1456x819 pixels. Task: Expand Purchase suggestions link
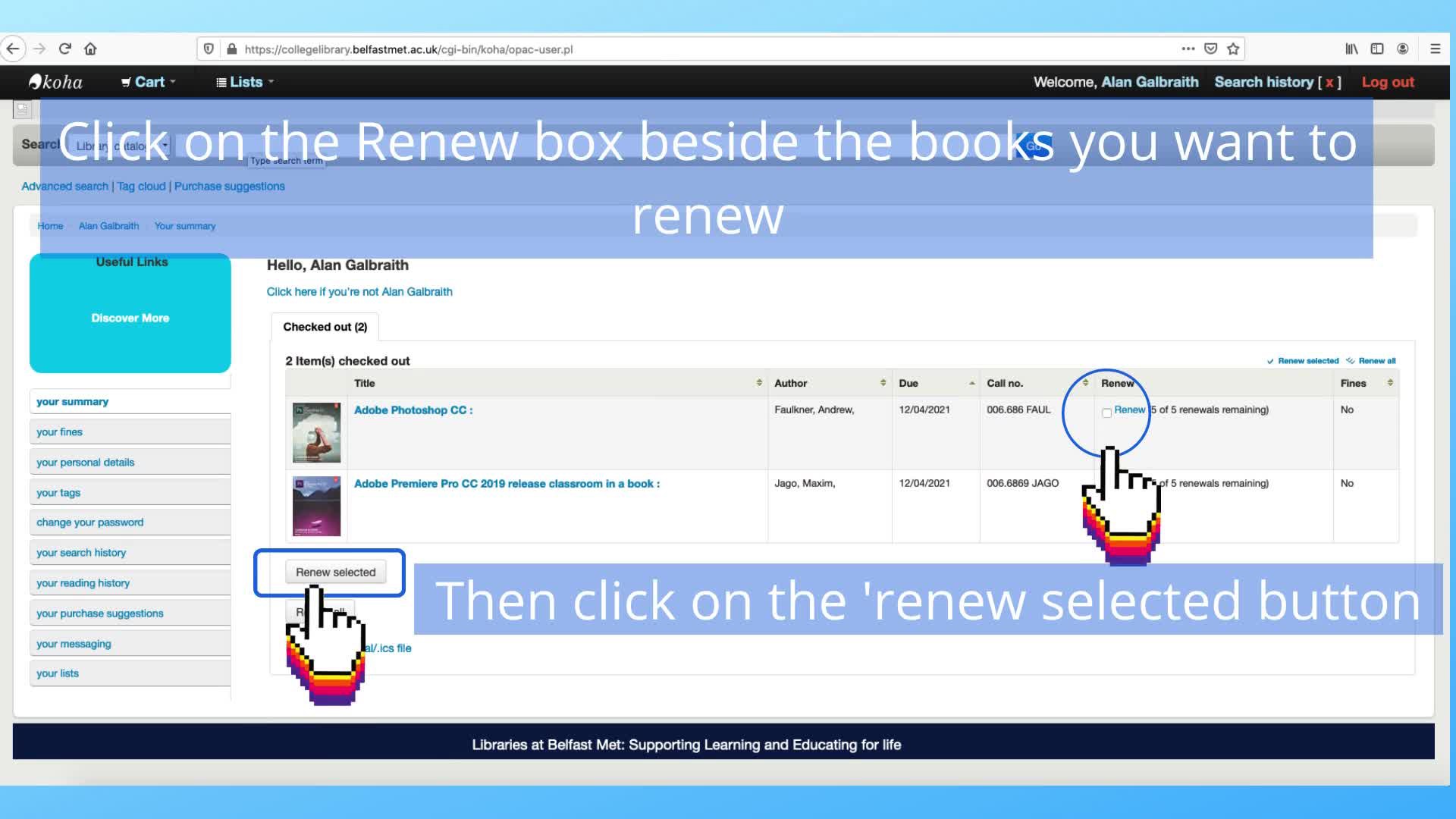228,186
